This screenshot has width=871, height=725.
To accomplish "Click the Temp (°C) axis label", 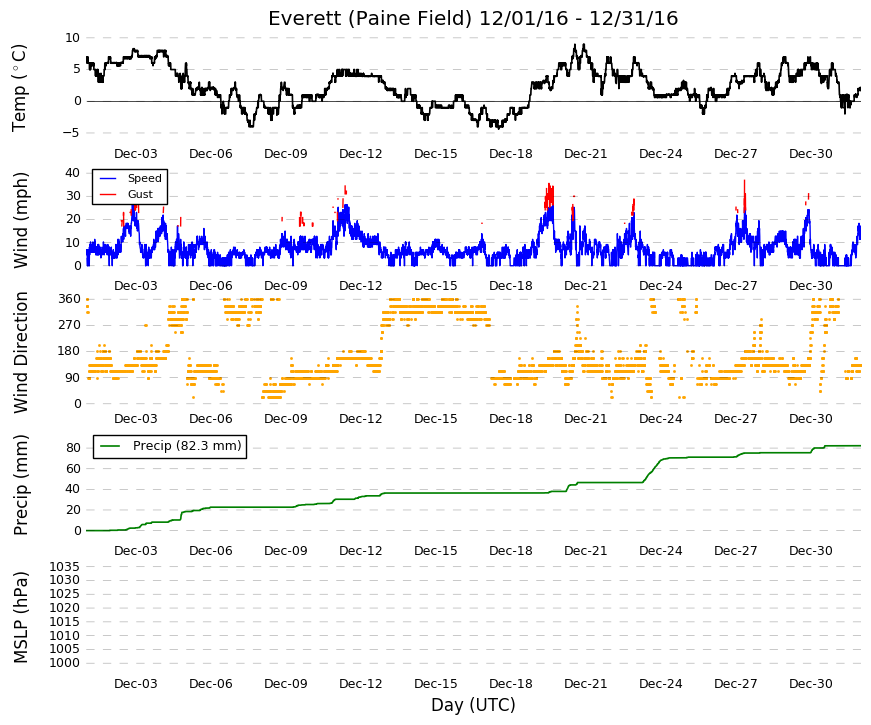I will (19, 88).
